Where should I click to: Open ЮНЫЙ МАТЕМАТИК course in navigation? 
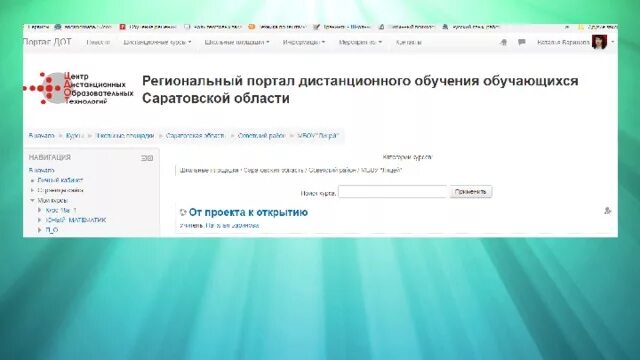pyautogui.click(x=76, y=220)
